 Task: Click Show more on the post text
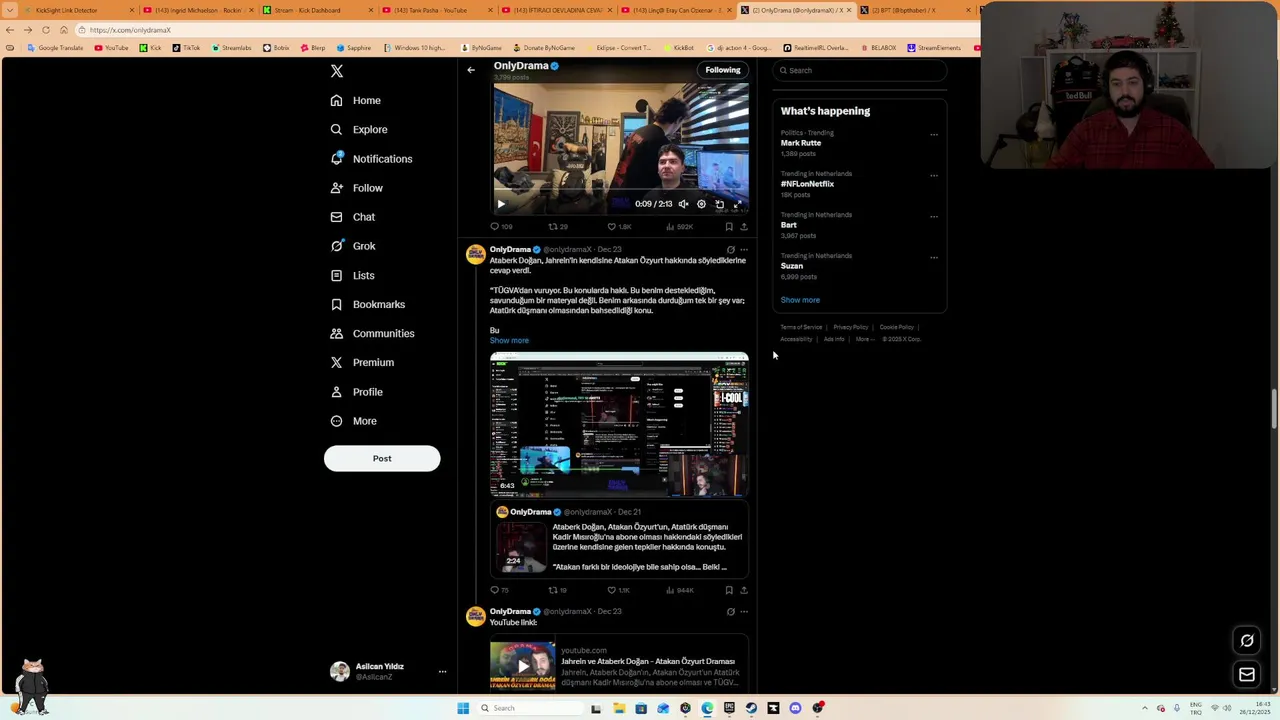[509, 341]
